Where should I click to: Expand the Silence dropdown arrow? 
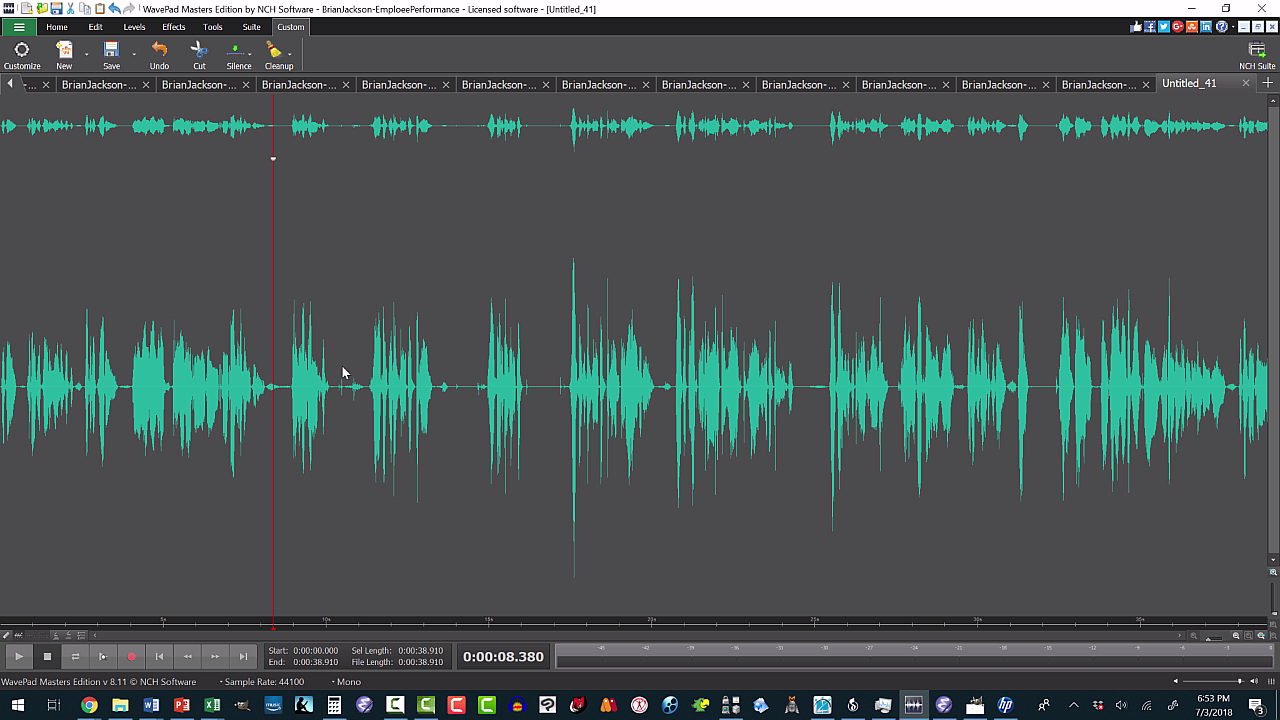pos(250,53)
